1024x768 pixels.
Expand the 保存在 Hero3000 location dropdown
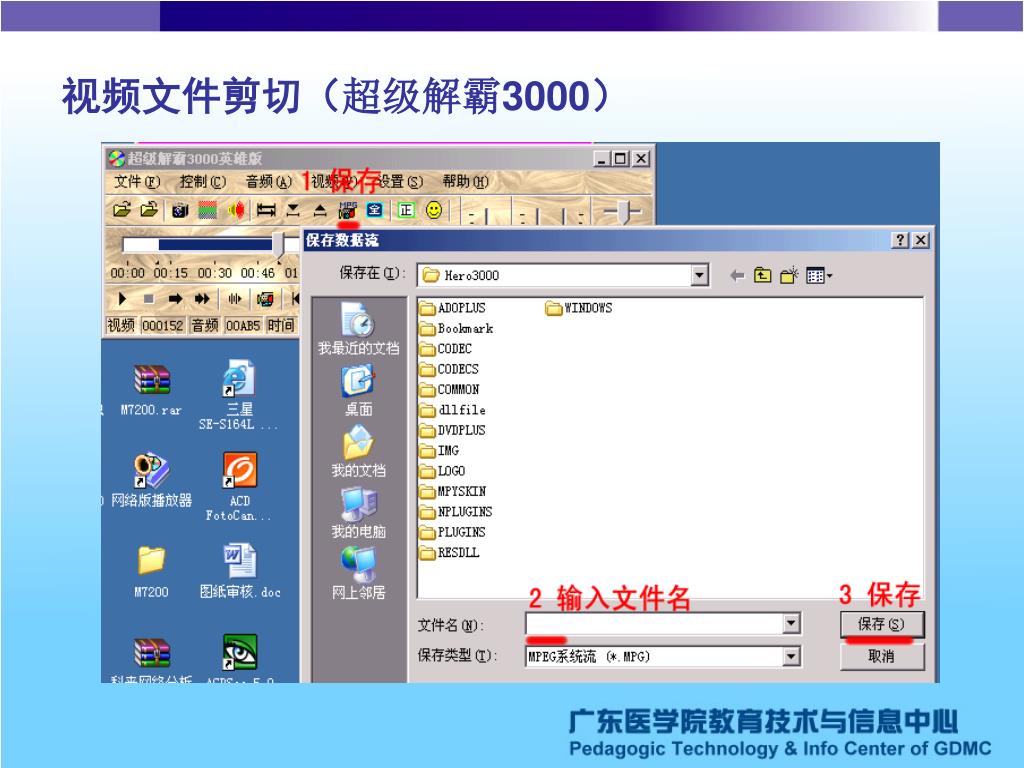pos(699,276)
